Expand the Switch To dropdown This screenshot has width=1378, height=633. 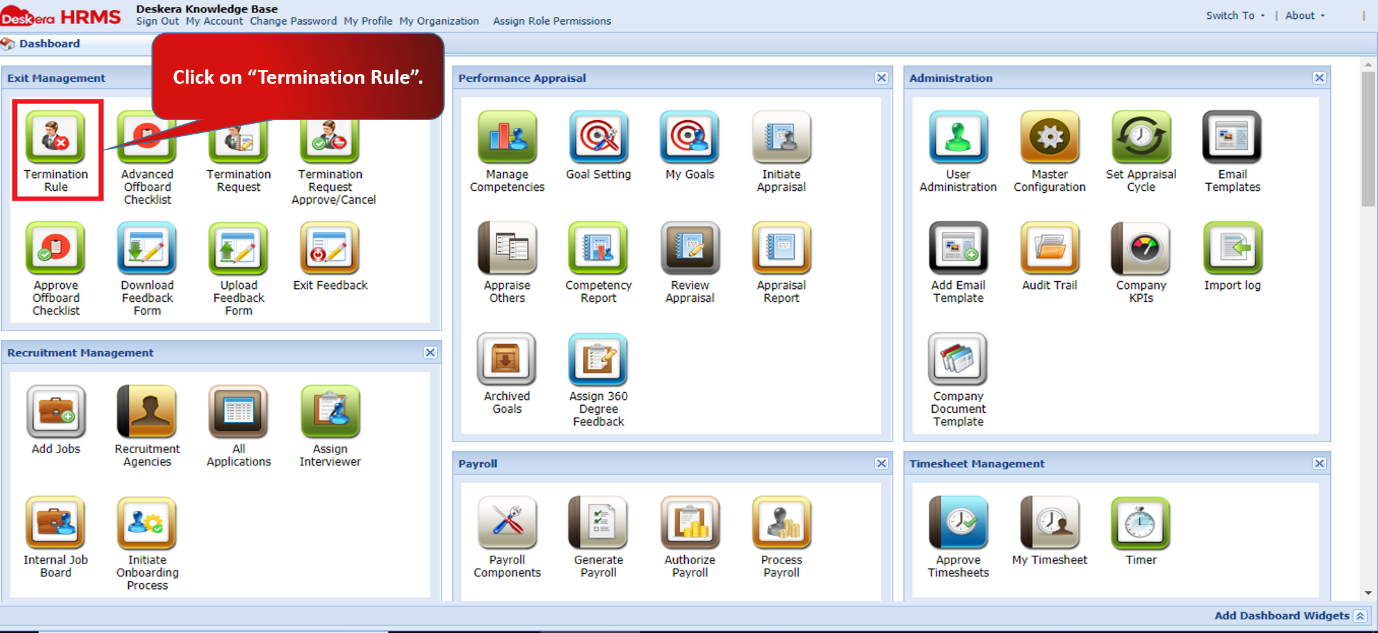point(1232,15)
